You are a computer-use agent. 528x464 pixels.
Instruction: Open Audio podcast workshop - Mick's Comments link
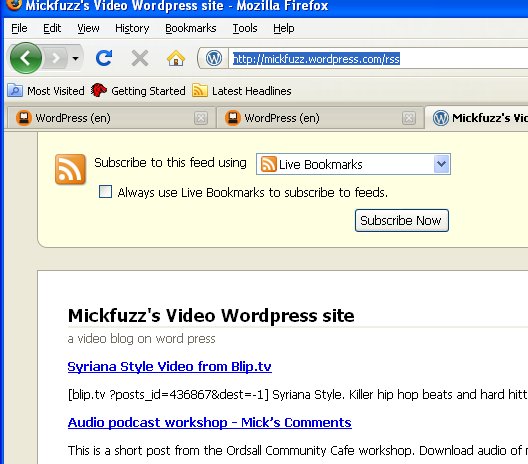coord(209,423)
